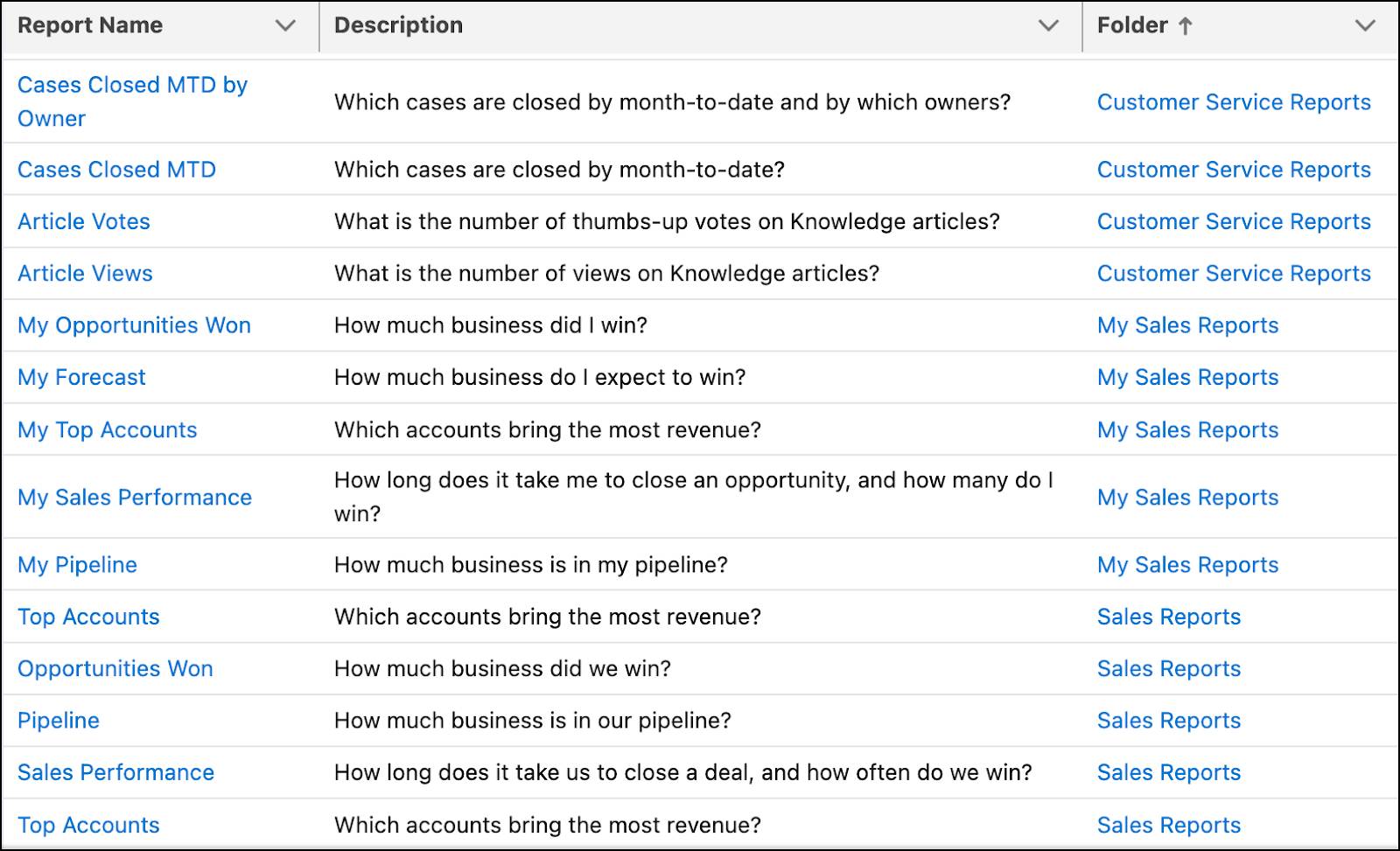
Task: Sort by the Report Name header
Action: click(90, 25)
